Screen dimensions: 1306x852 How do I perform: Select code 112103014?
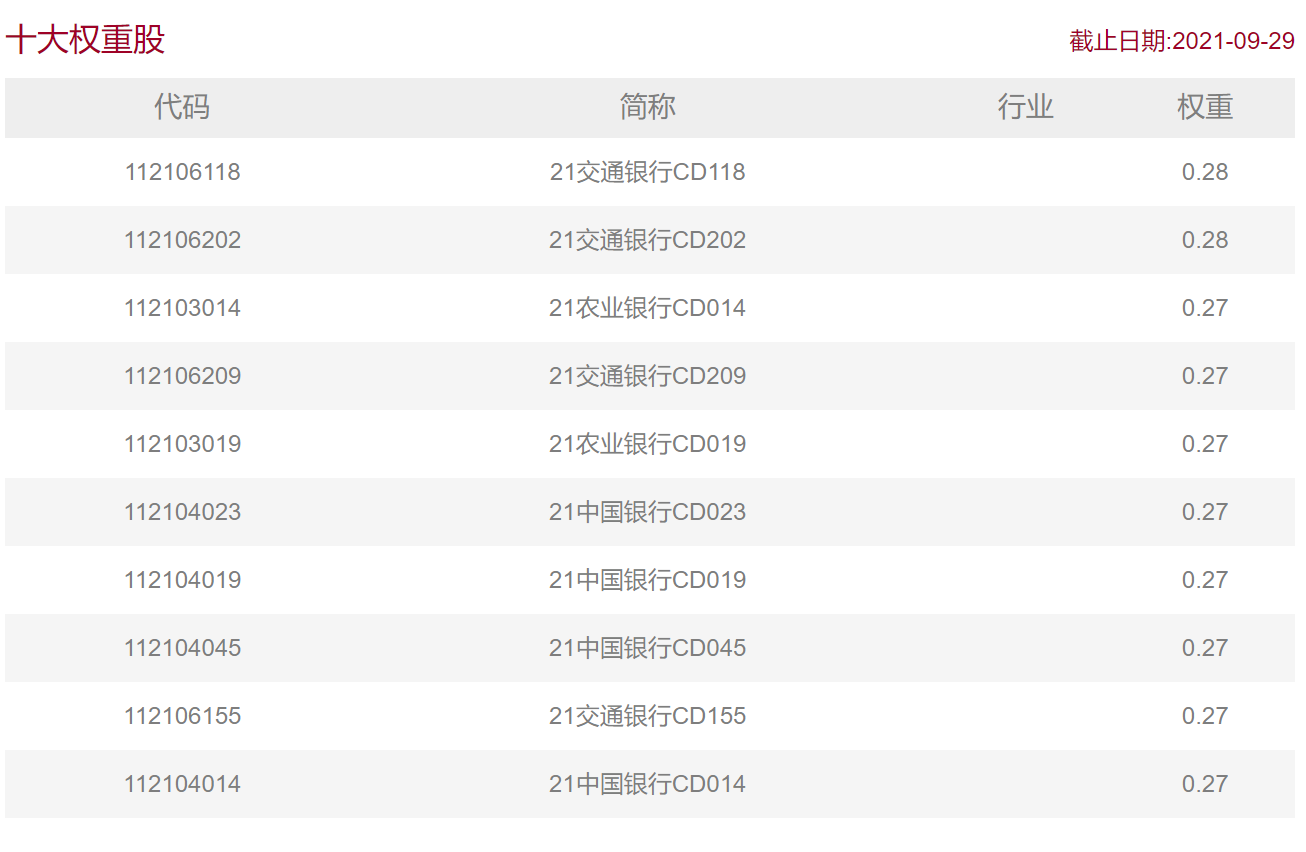pyautogui.click(x=182, y=308)
